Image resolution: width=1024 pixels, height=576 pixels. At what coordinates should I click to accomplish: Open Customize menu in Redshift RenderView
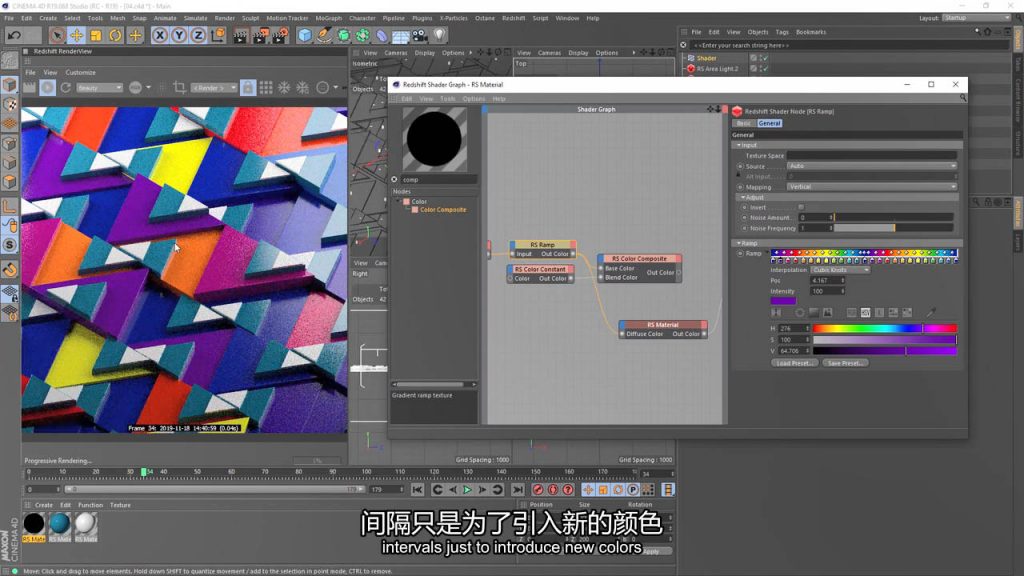(80, 72)
